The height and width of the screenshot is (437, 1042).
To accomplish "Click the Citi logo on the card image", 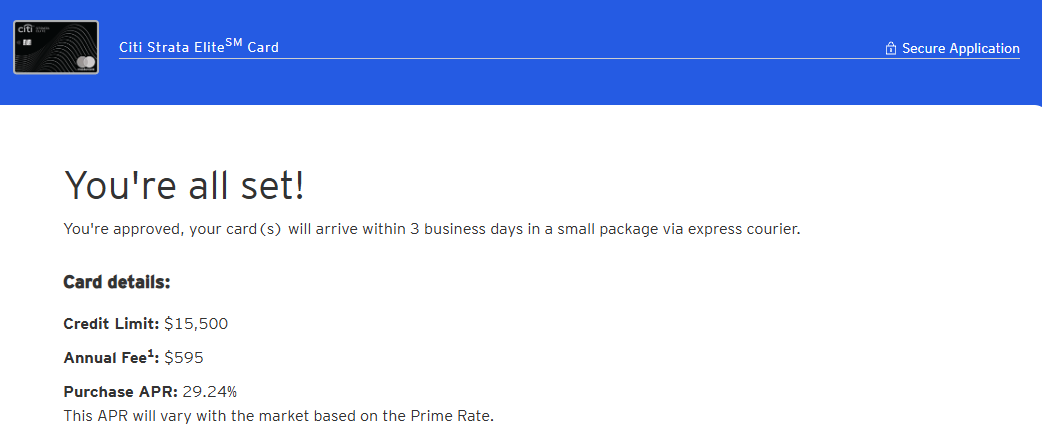I will 24,30.
